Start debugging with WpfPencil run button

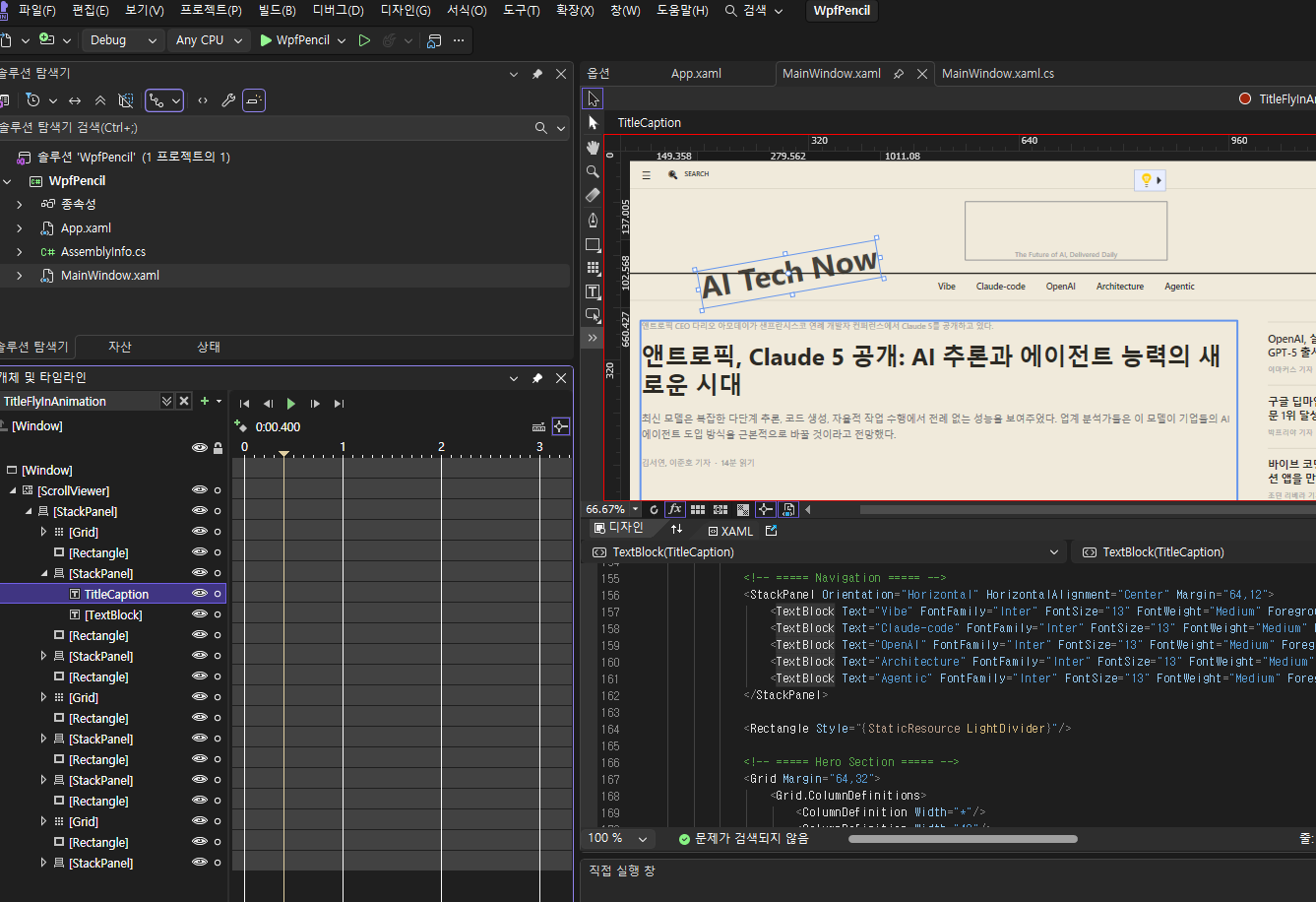click(x=294, y=40)
